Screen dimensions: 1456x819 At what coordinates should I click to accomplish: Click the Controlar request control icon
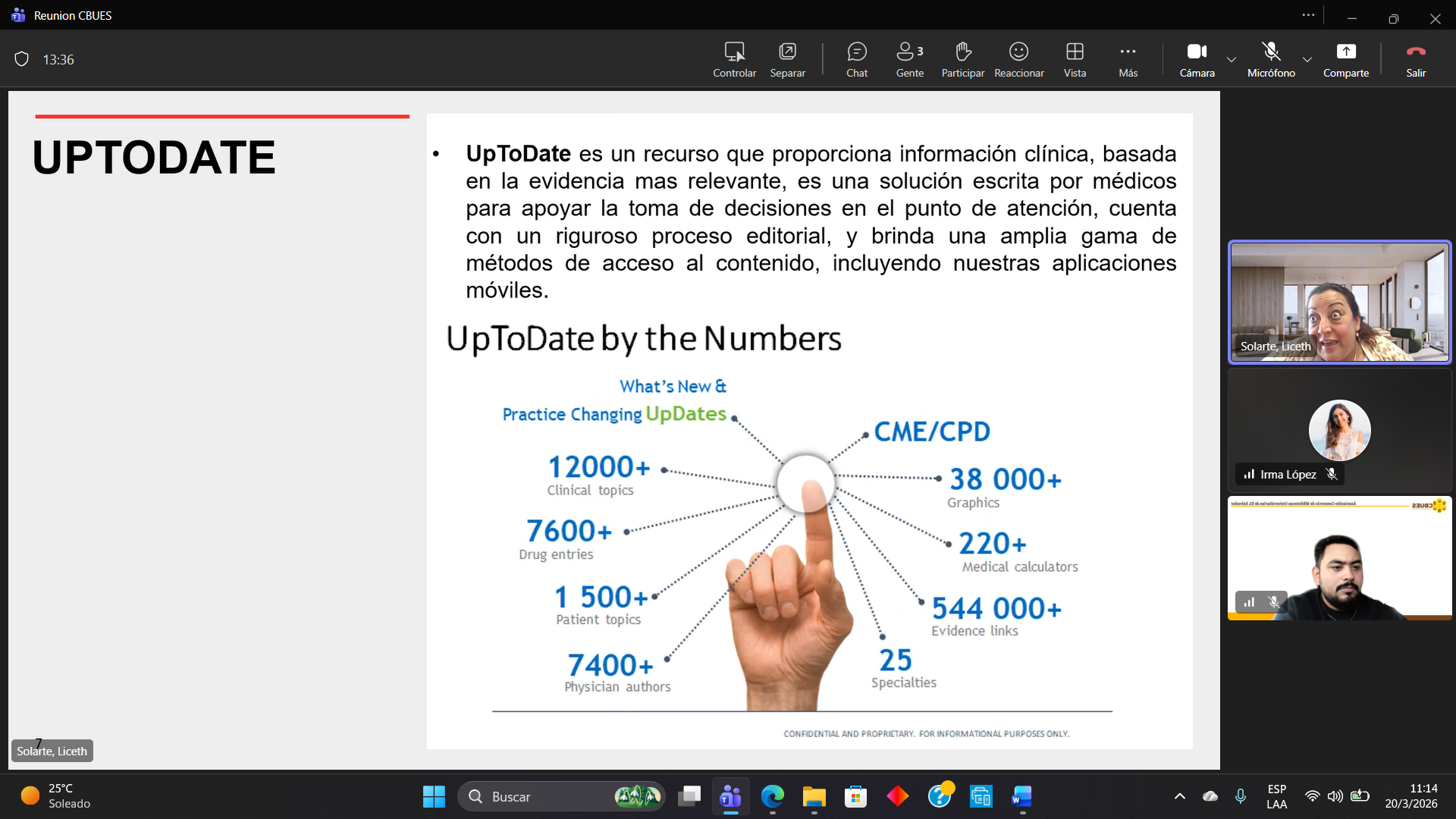pos(734,59)
